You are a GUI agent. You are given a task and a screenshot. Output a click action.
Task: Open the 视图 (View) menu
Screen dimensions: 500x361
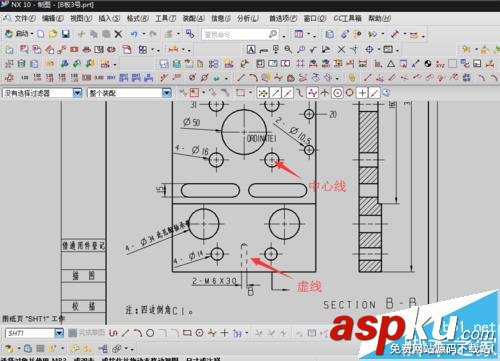click(81, 18)
